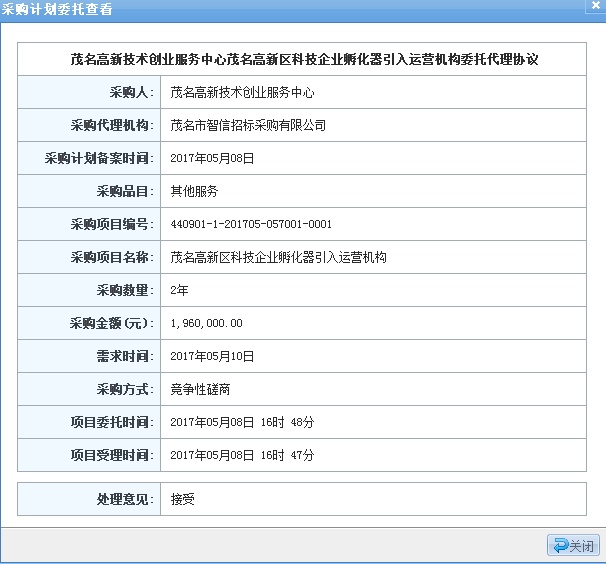
Task: Click the return arrow icon in the 关闭 button
Action: coord(559,545)
